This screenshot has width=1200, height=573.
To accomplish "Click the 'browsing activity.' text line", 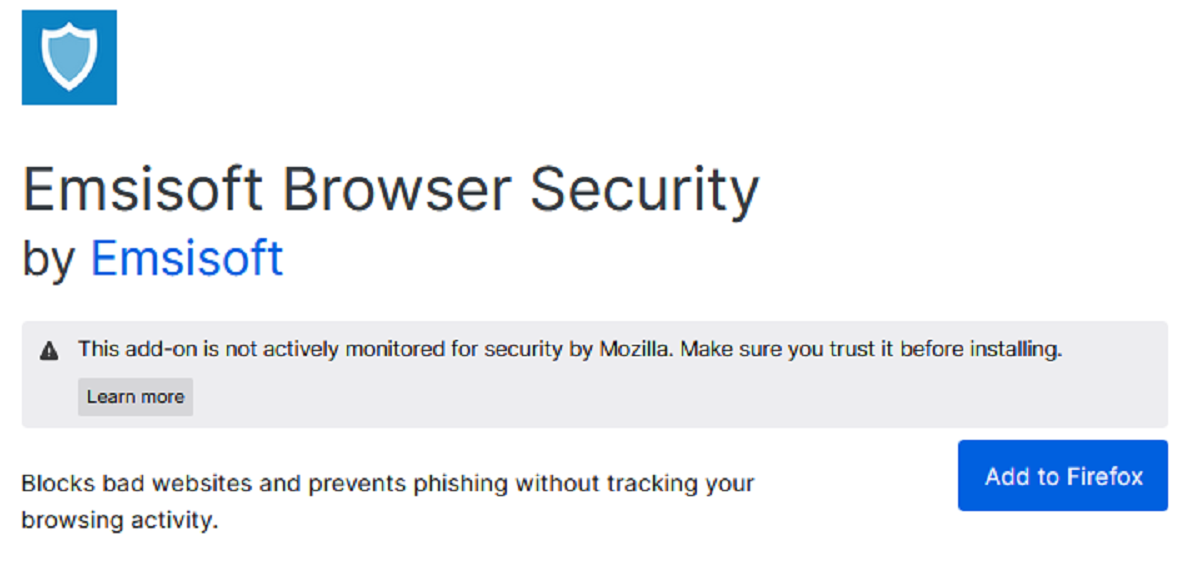I will [119, 520].
